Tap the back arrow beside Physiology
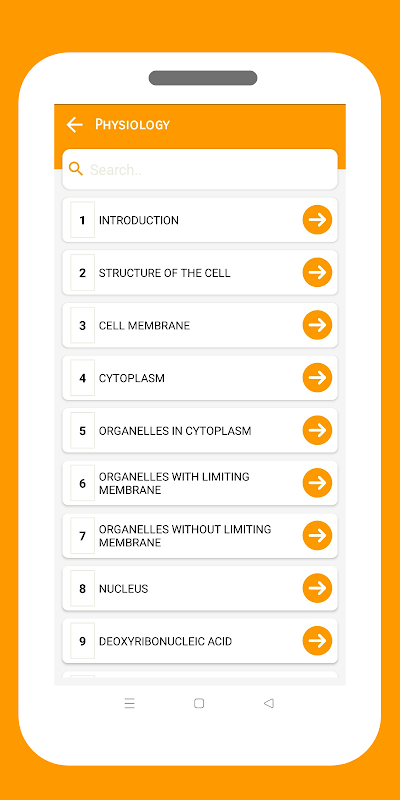 [74, 124]
